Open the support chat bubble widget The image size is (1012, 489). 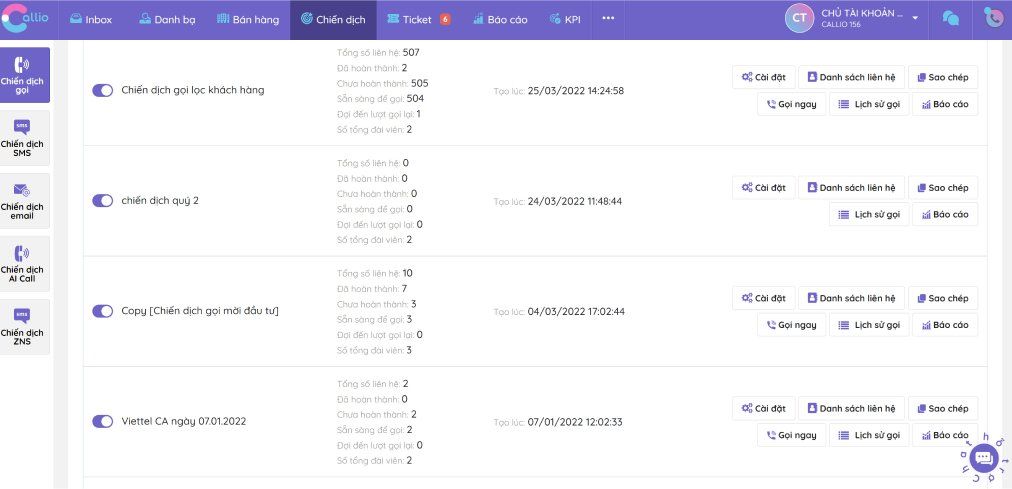(984, 458)
